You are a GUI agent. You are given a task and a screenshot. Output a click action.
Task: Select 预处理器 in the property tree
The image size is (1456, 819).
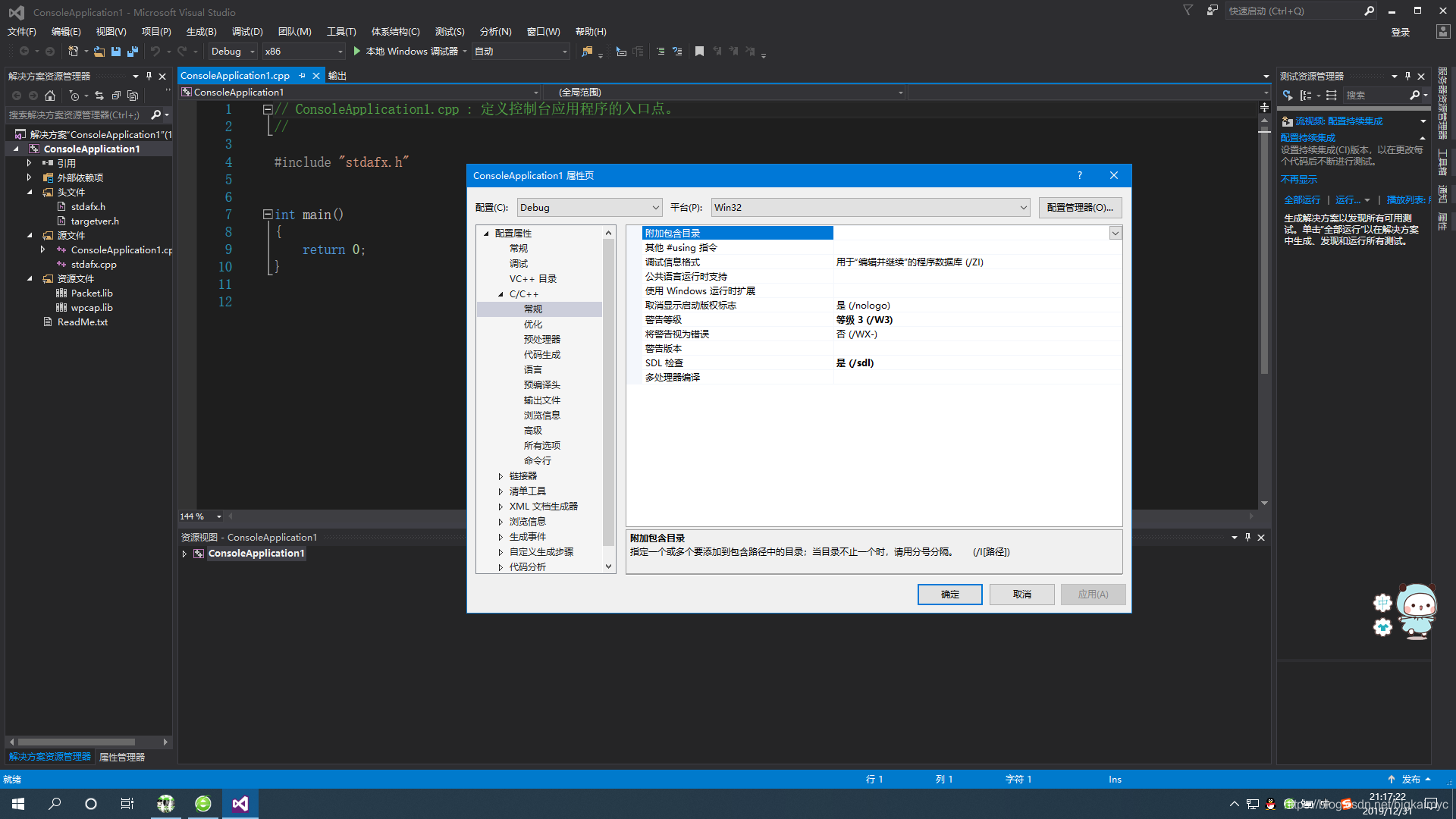point(542,340)
